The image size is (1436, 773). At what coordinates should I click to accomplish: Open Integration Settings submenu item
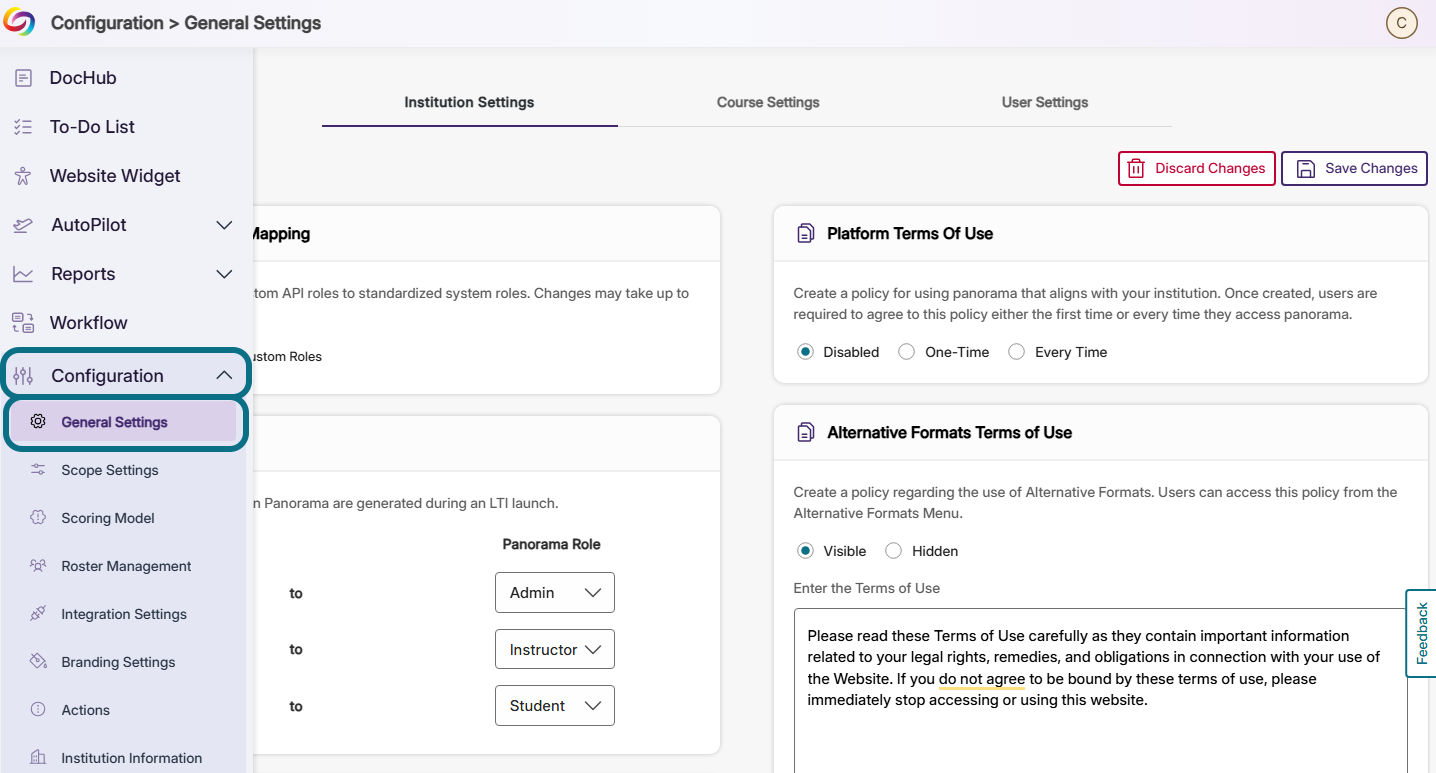coord(124,614)
